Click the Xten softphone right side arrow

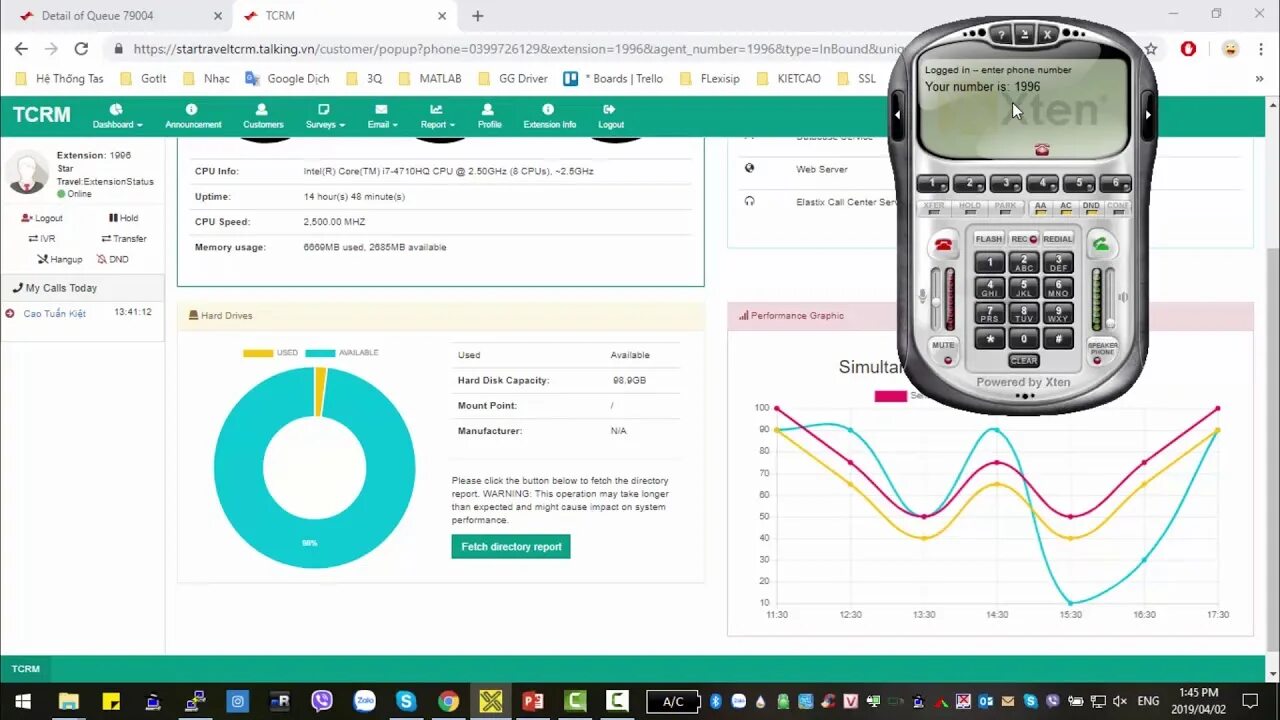[1148, 114]
